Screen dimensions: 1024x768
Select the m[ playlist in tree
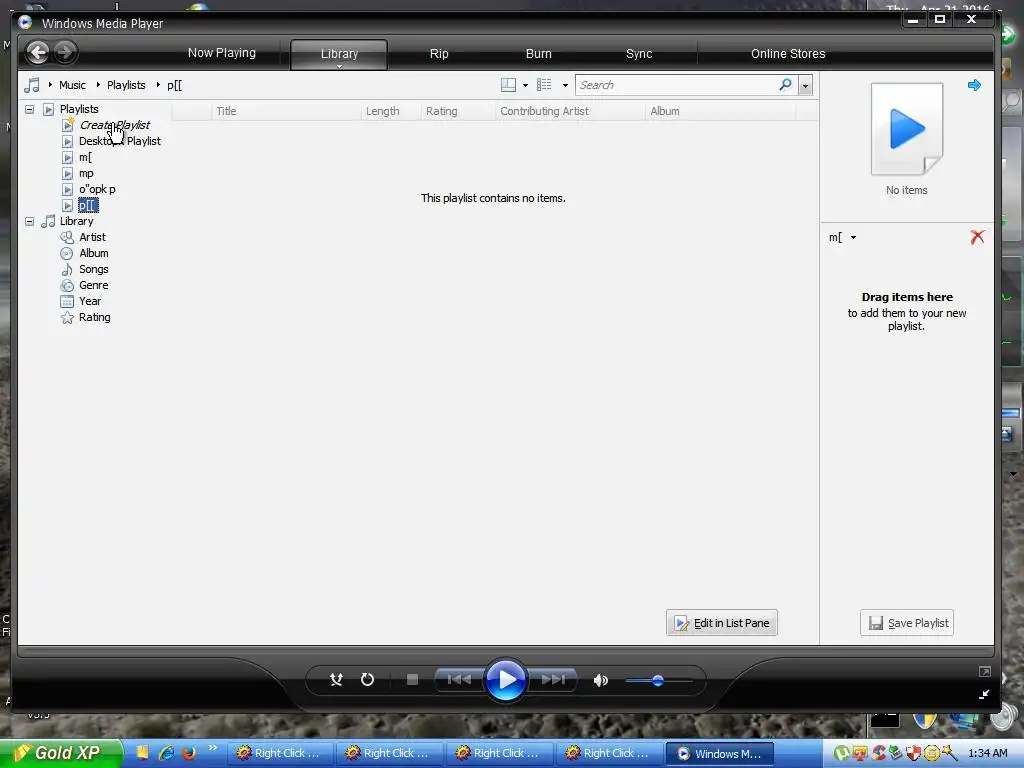tap(85, 157)
